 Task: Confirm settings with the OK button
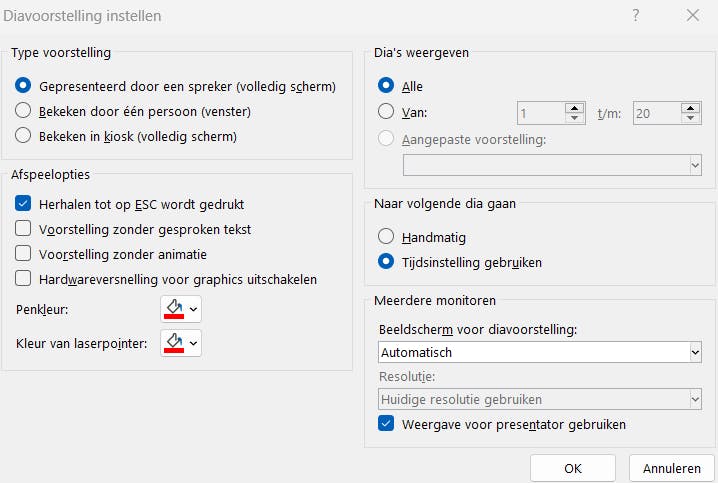point(572,468)
